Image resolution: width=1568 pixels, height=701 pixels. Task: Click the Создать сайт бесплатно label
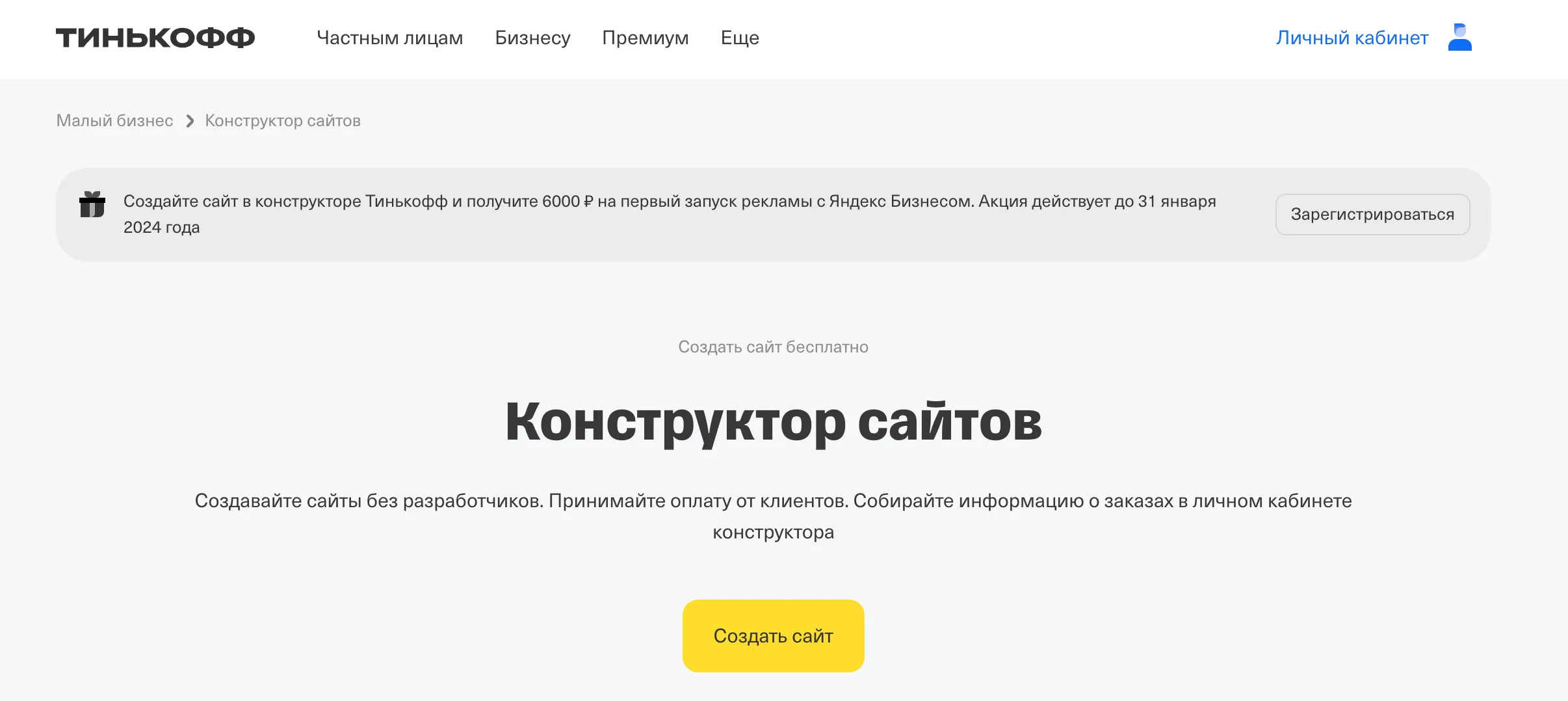(x=773, y=347)
